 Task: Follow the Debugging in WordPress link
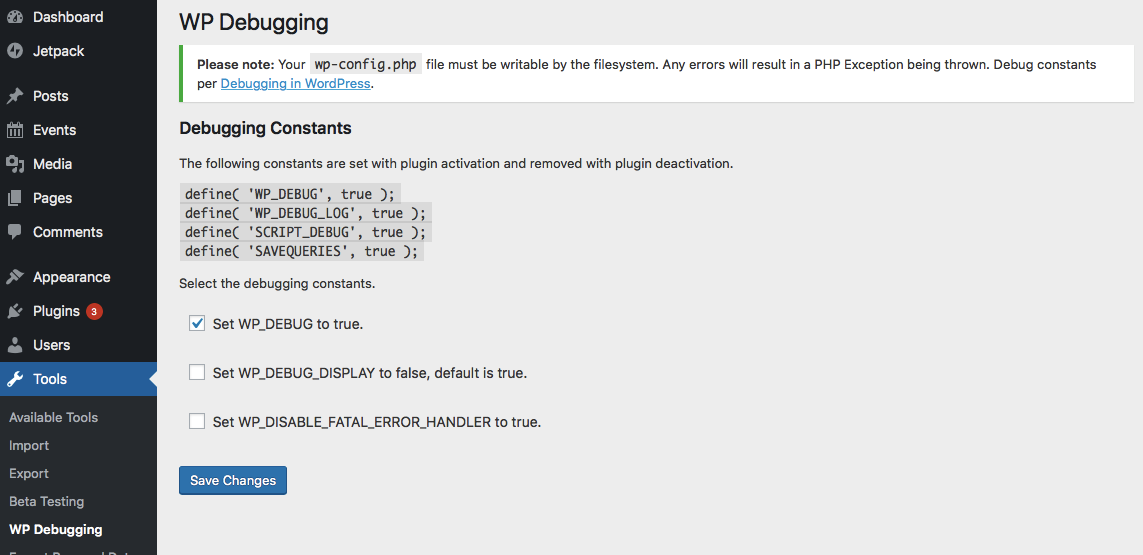click(x=295, y=83)
